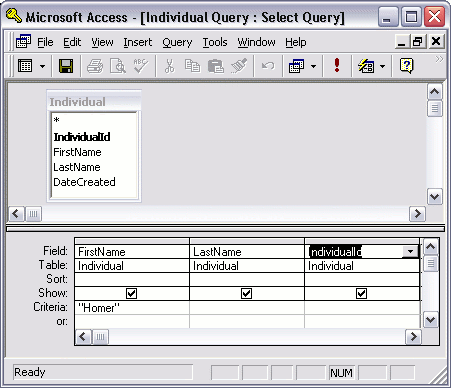Run the Spelling check icon

click(x=141, y=66)
